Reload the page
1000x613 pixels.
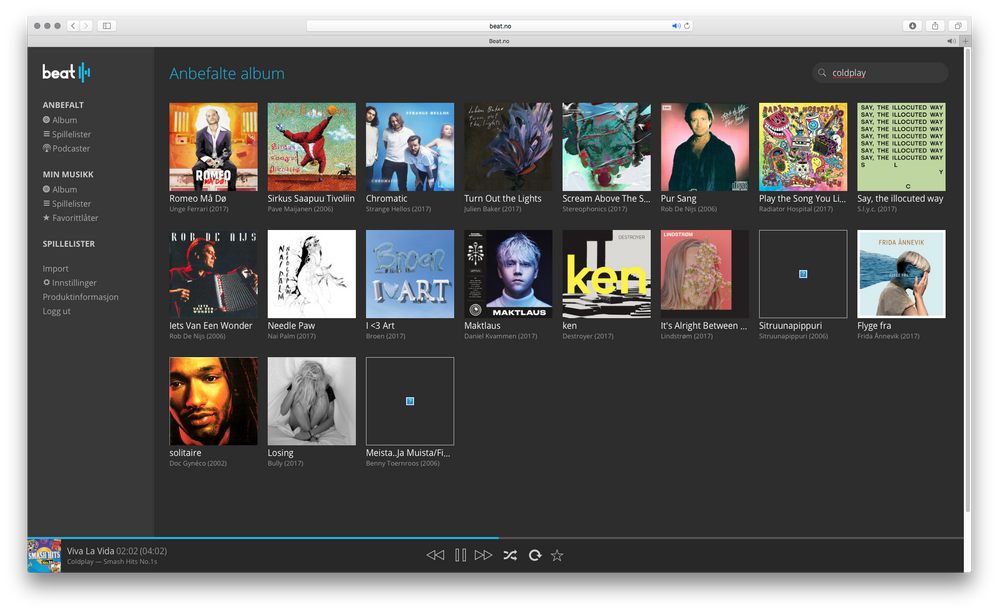687,26
